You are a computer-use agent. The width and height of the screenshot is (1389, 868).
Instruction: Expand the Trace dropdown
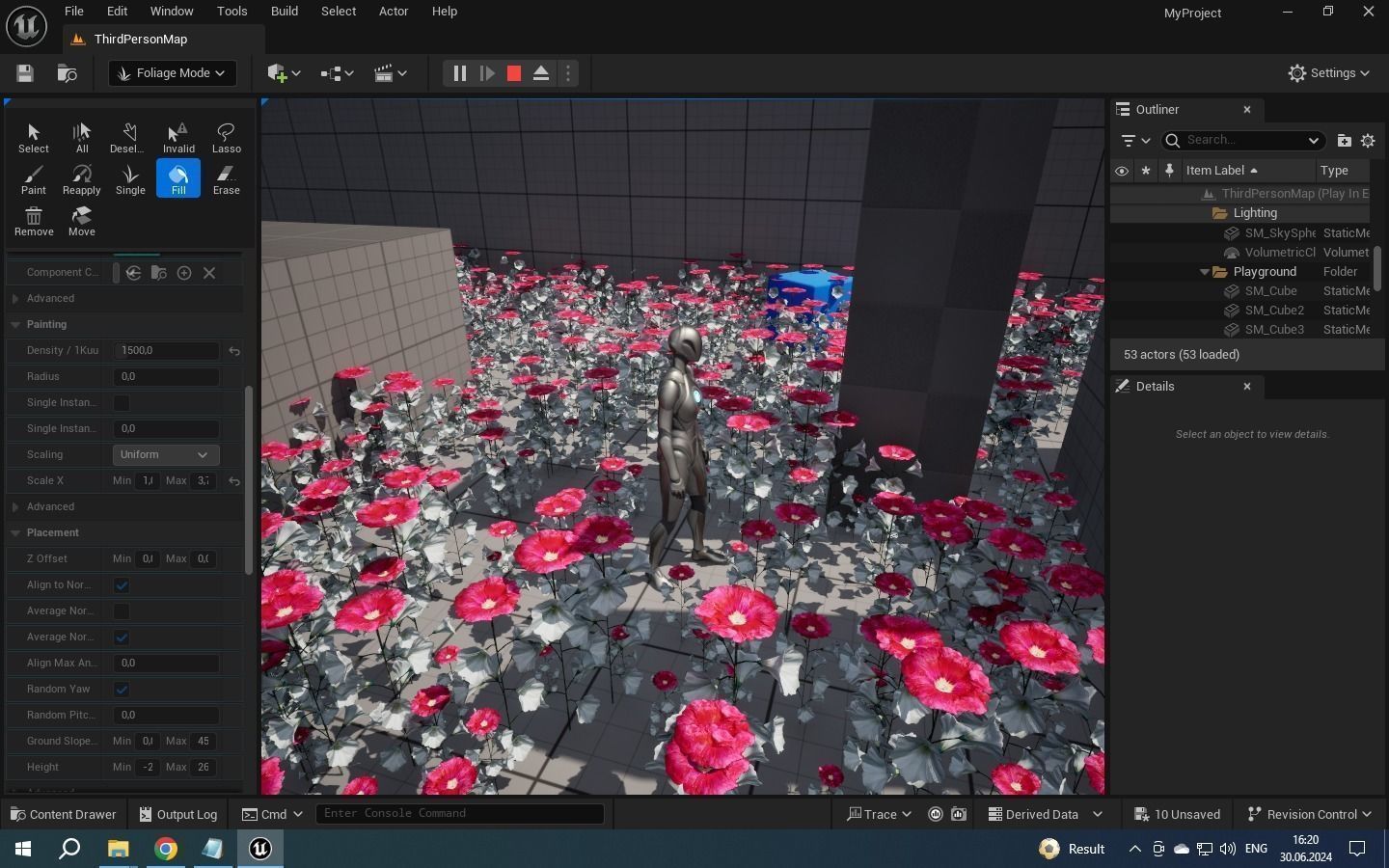click(879, 815)
